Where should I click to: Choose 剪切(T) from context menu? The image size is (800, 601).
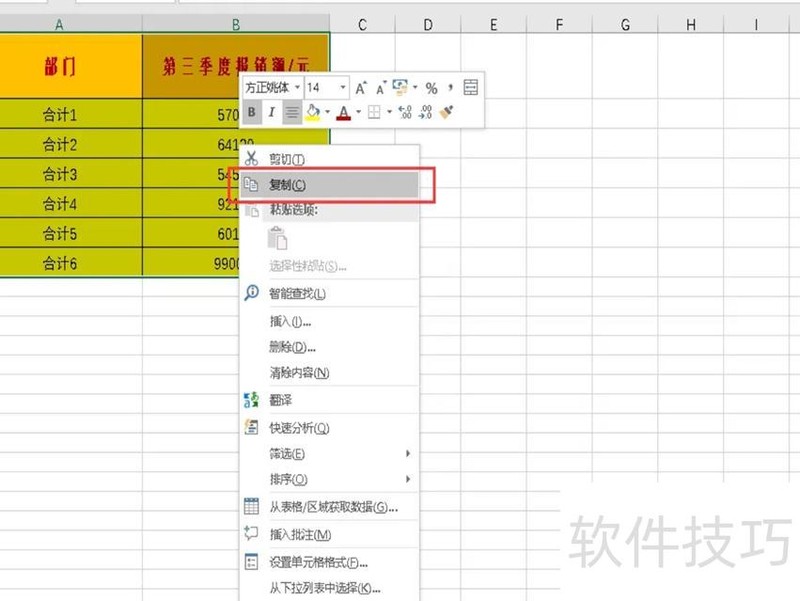pos(330,159)
